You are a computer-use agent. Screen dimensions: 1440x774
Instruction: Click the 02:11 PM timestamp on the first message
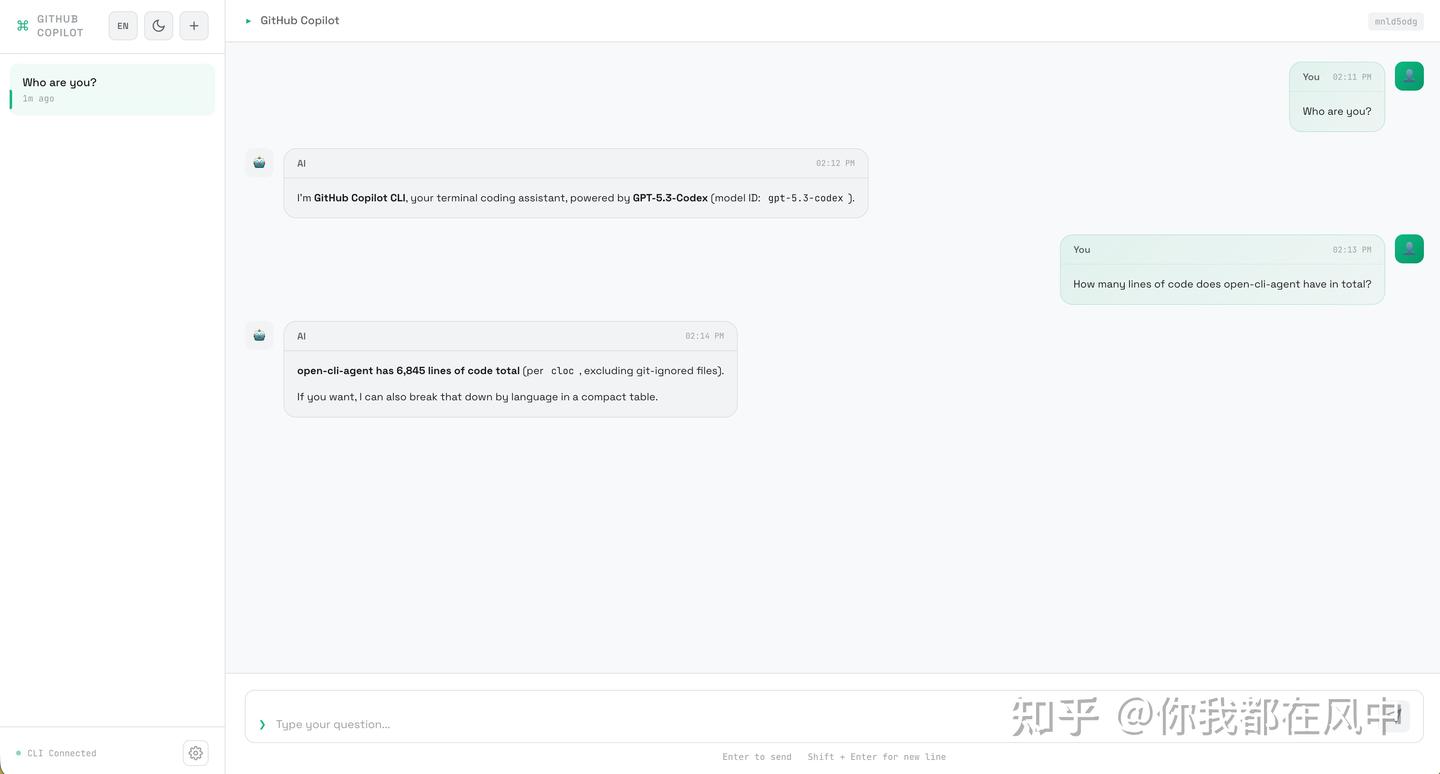click(1352, 77)
